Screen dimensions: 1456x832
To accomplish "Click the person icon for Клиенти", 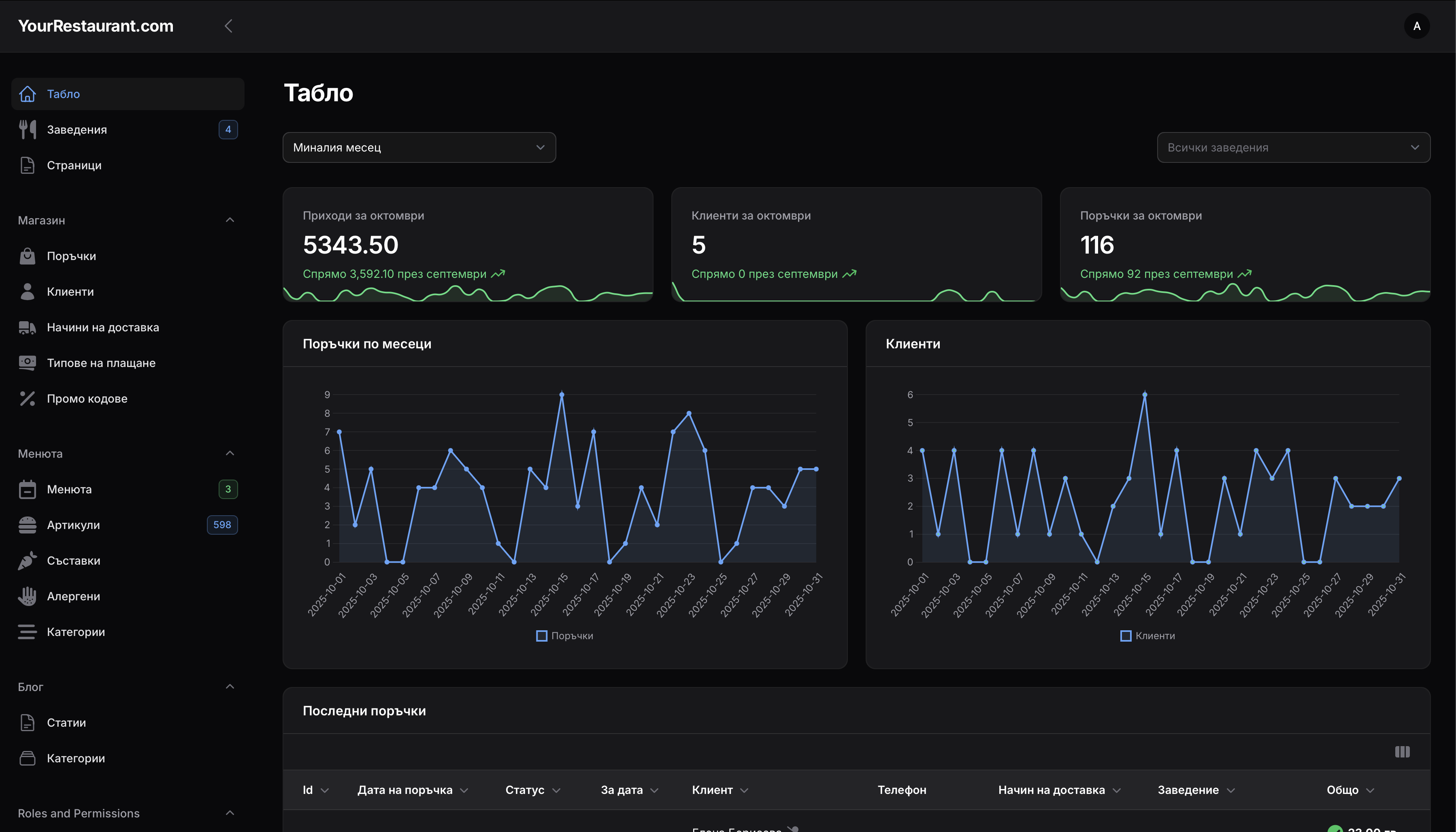I will (x=28, y=291).
